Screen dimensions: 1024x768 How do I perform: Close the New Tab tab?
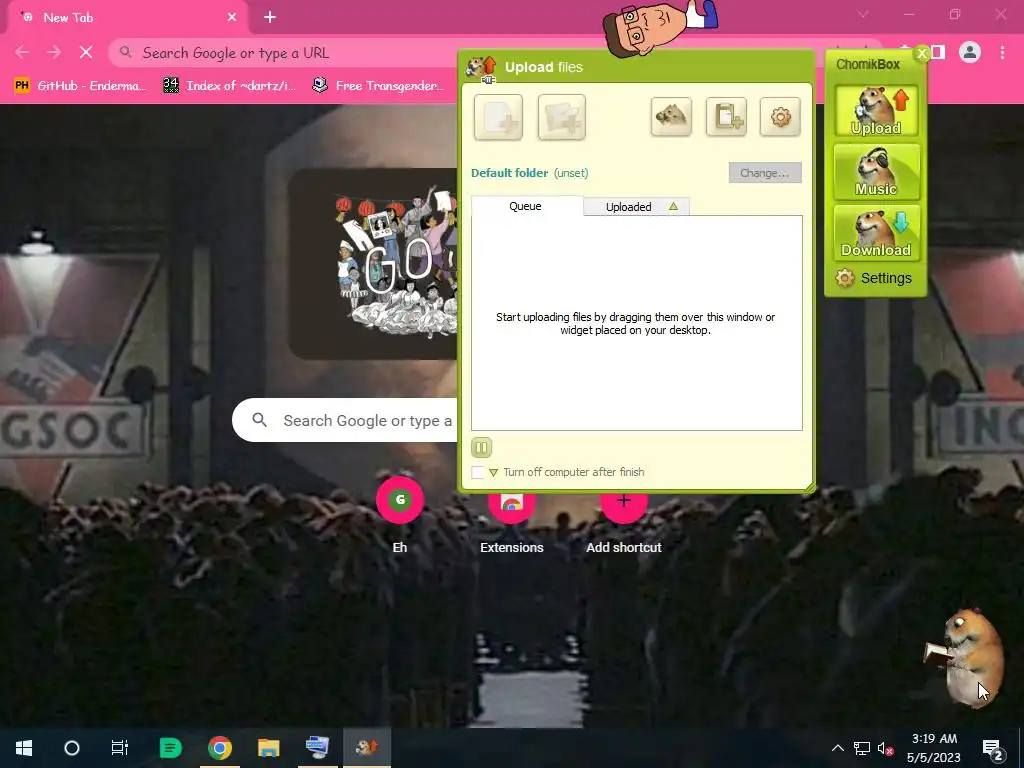coord(232,18)
